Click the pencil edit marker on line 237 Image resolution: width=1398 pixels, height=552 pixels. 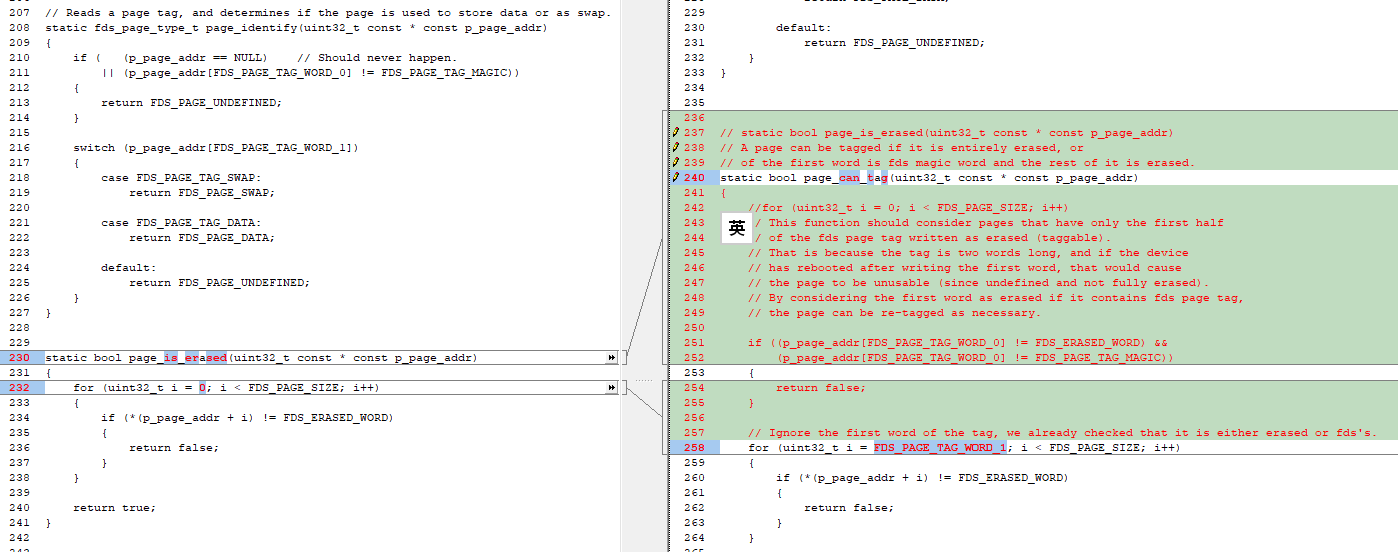pyautogui.click(x=676, y=133)
